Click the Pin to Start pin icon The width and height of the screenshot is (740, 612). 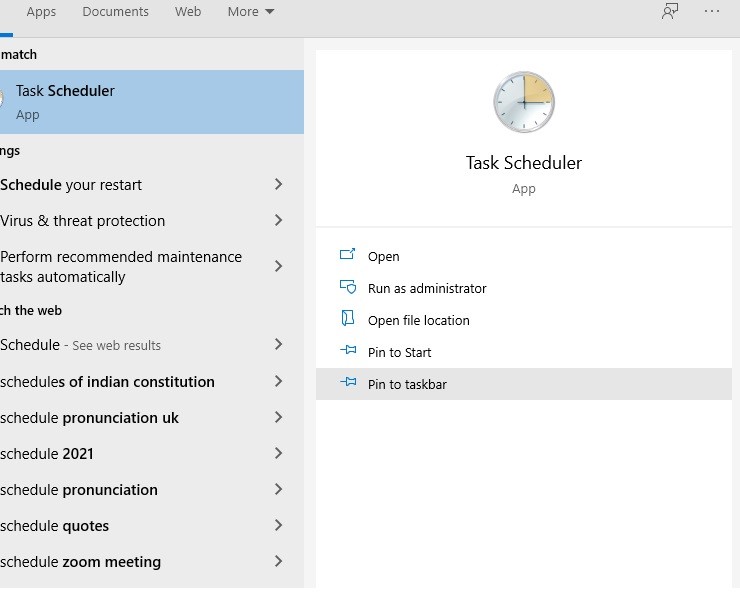(348, 350)
